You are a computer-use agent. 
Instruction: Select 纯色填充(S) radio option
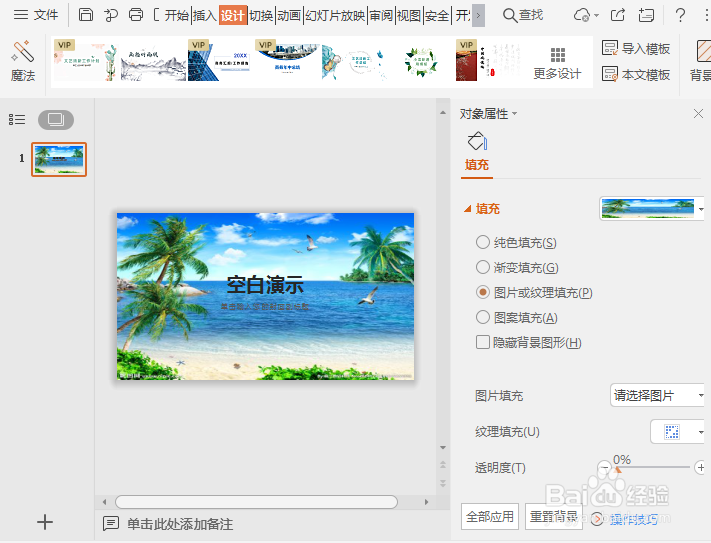point(516,242)
